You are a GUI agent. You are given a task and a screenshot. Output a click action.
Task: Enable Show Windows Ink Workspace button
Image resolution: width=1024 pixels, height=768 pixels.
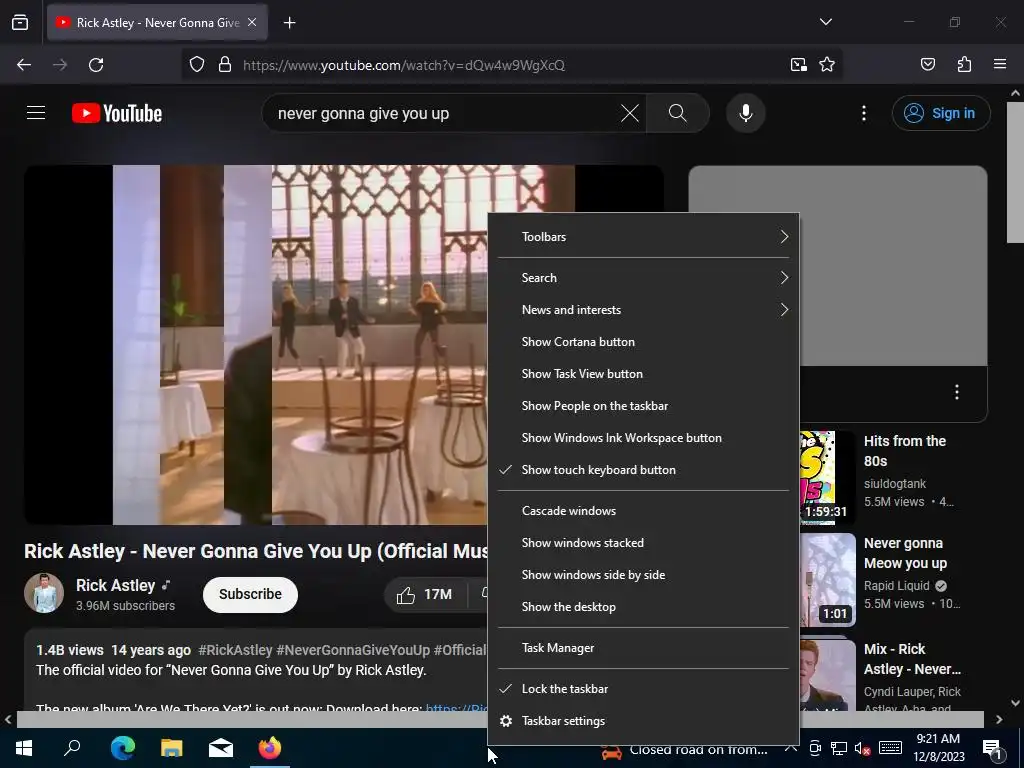point(643,438)
